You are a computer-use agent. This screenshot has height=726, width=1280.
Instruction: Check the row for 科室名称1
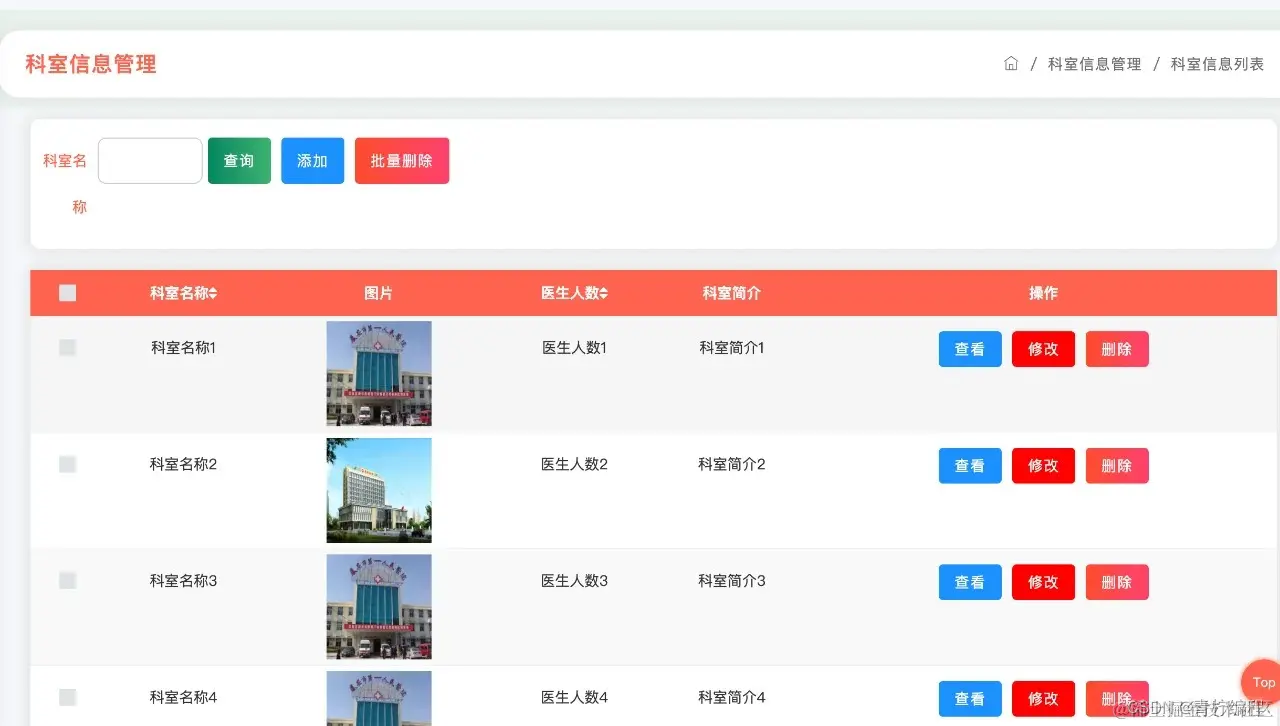68,347
